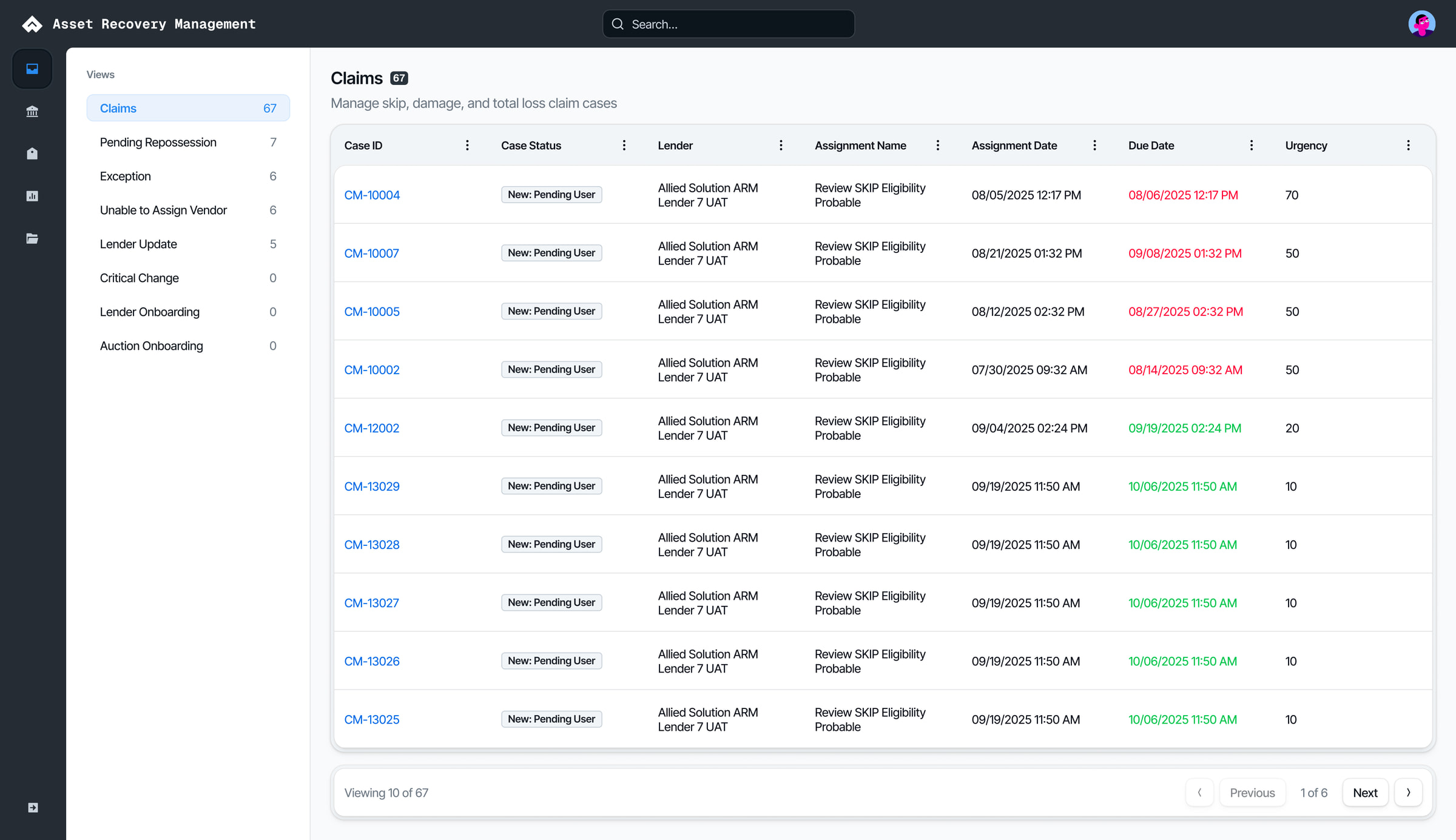Click the search magnifier icon
This screenshot has width=1456, height=840.
click(x=618, y=24)
